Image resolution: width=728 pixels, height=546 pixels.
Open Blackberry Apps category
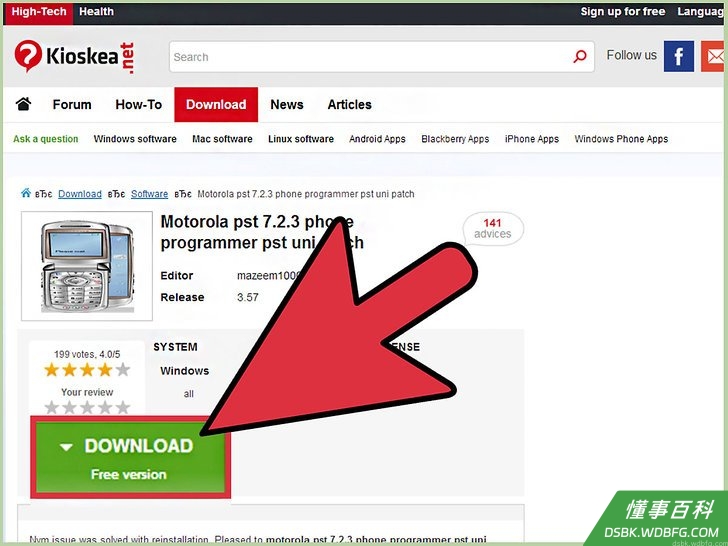(455, 139)
